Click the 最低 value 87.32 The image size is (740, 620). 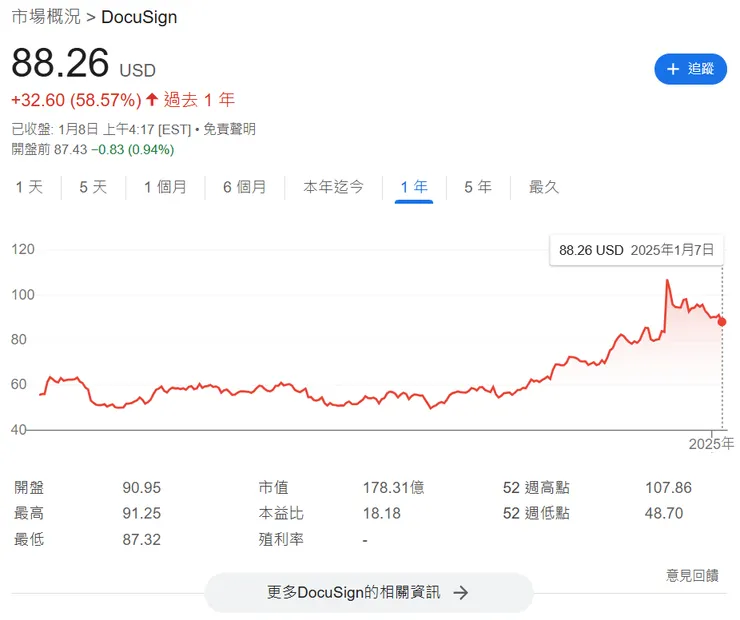tap(142, 539)
